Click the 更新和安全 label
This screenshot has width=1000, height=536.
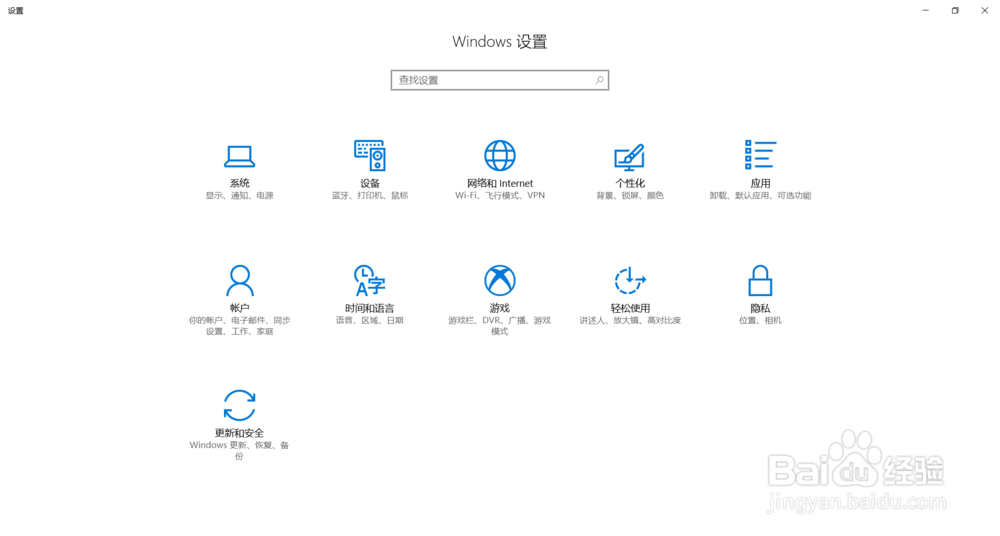tap(240, 433)
